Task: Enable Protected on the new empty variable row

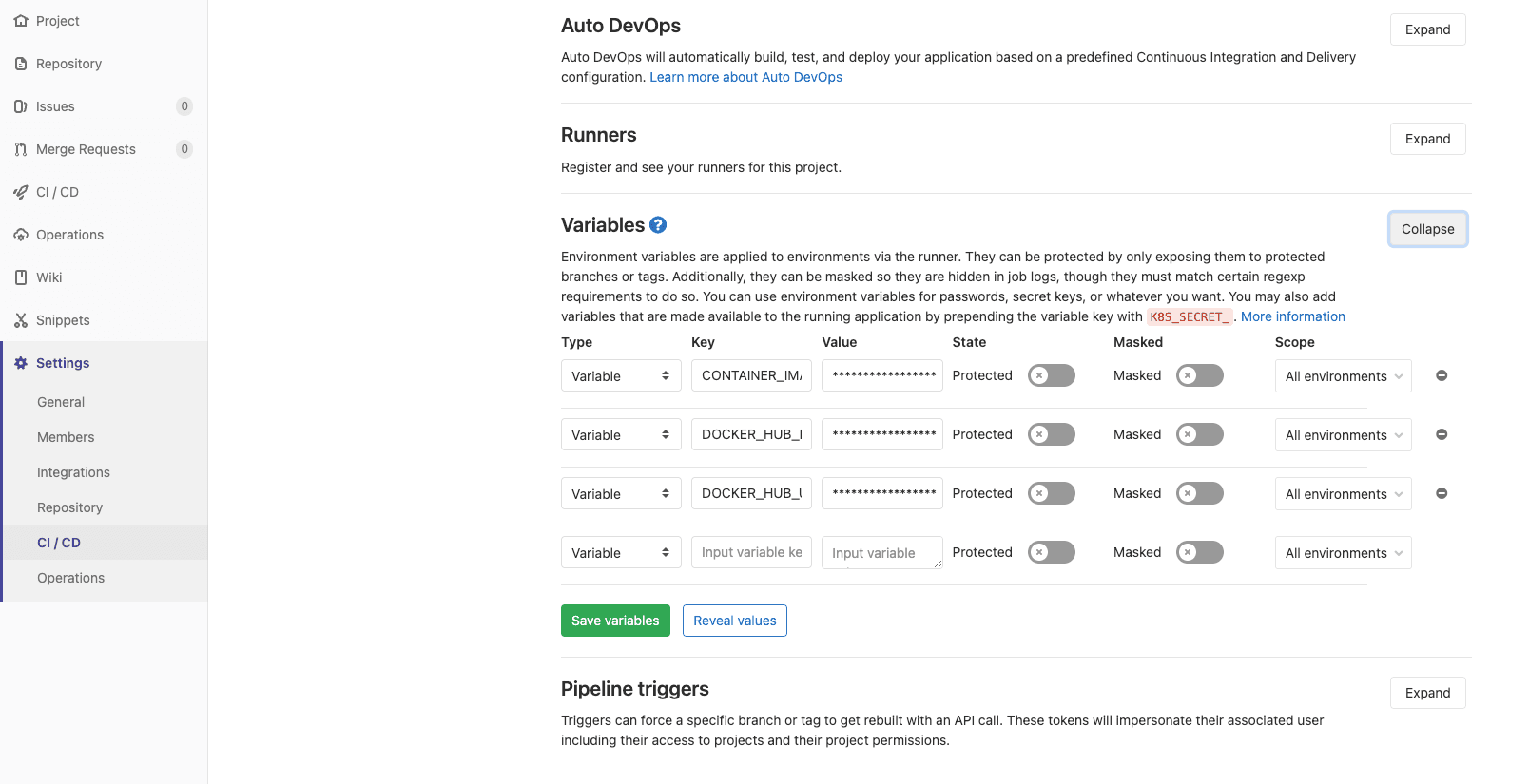Action: (x=1051, y=552)
